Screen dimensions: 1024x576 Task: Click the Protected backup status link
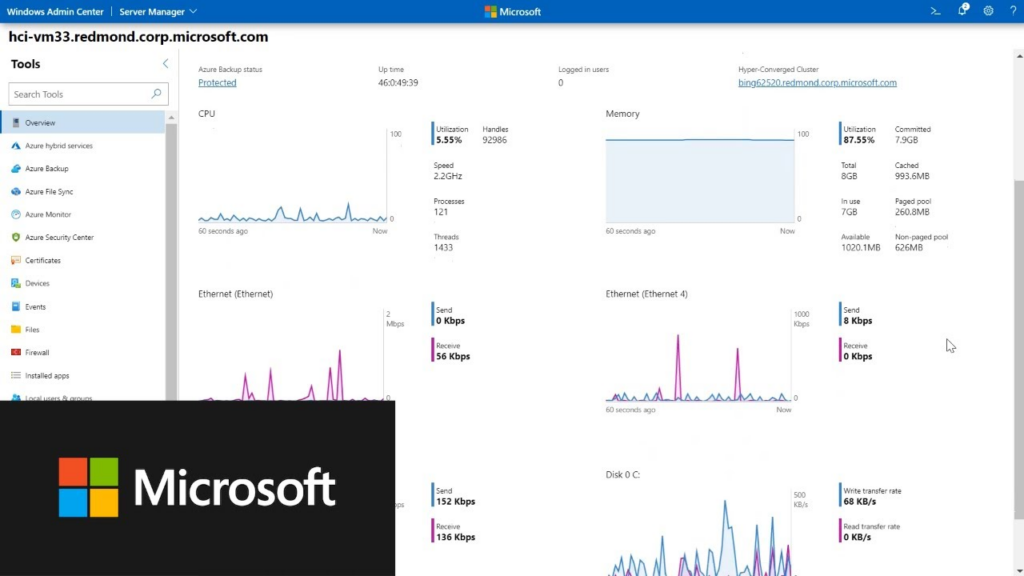tap(217, 83)
